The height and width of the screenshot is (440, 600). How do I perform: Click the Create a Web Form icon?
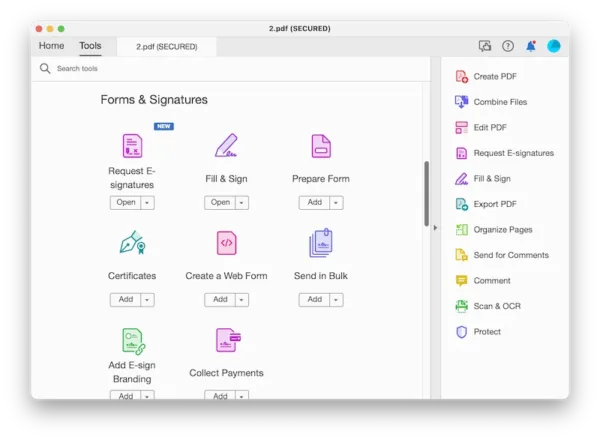point(226,243)
